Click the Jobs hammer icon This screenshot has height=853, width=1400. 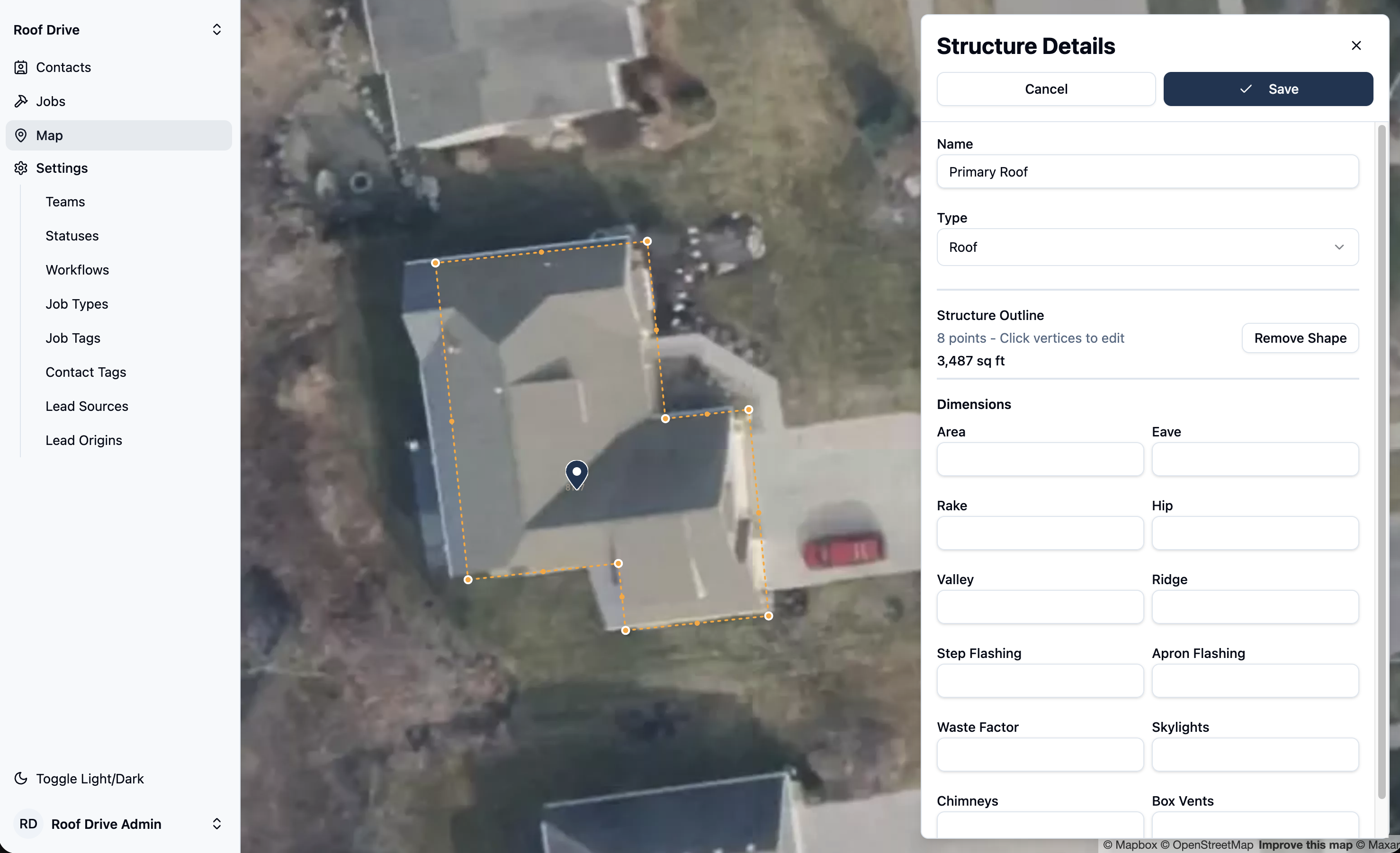(20, 101)
